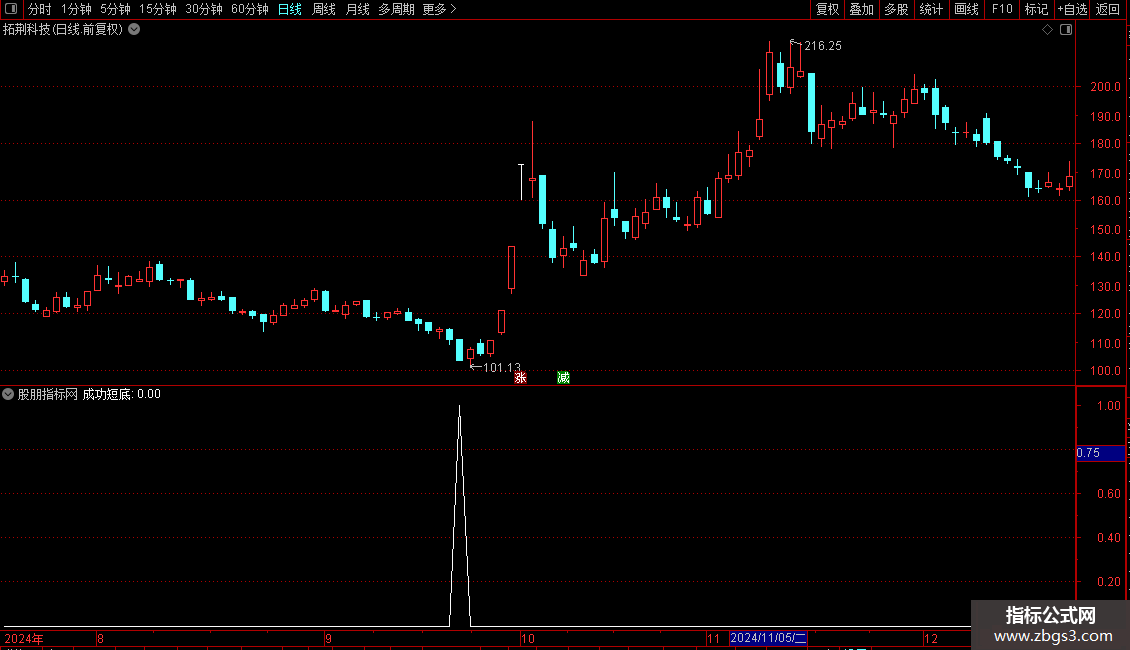Expand the indicator dropdown beside 股朋指标网
1130x650 pixels.
pyautogui.click(x=8, y=394)
